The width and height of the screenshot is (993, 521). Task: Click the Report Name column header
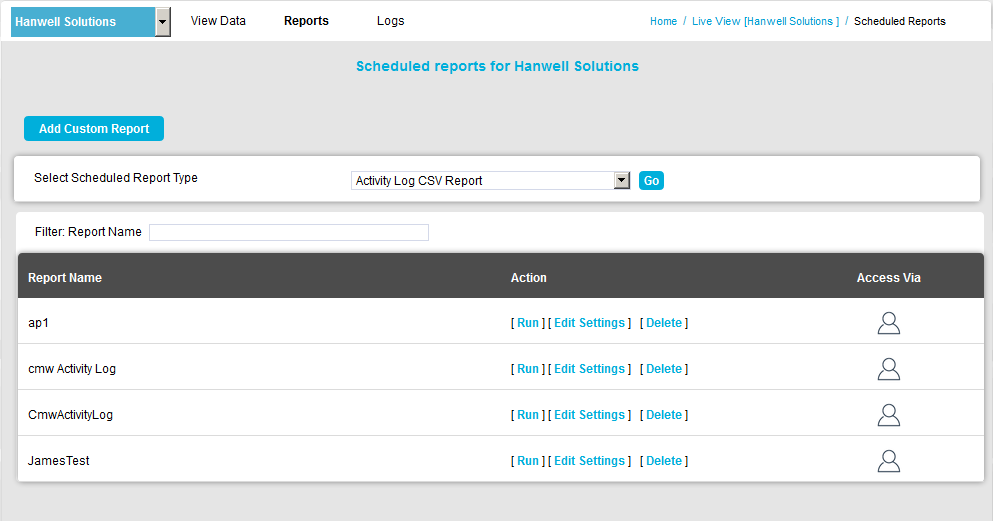coord(65,278)
